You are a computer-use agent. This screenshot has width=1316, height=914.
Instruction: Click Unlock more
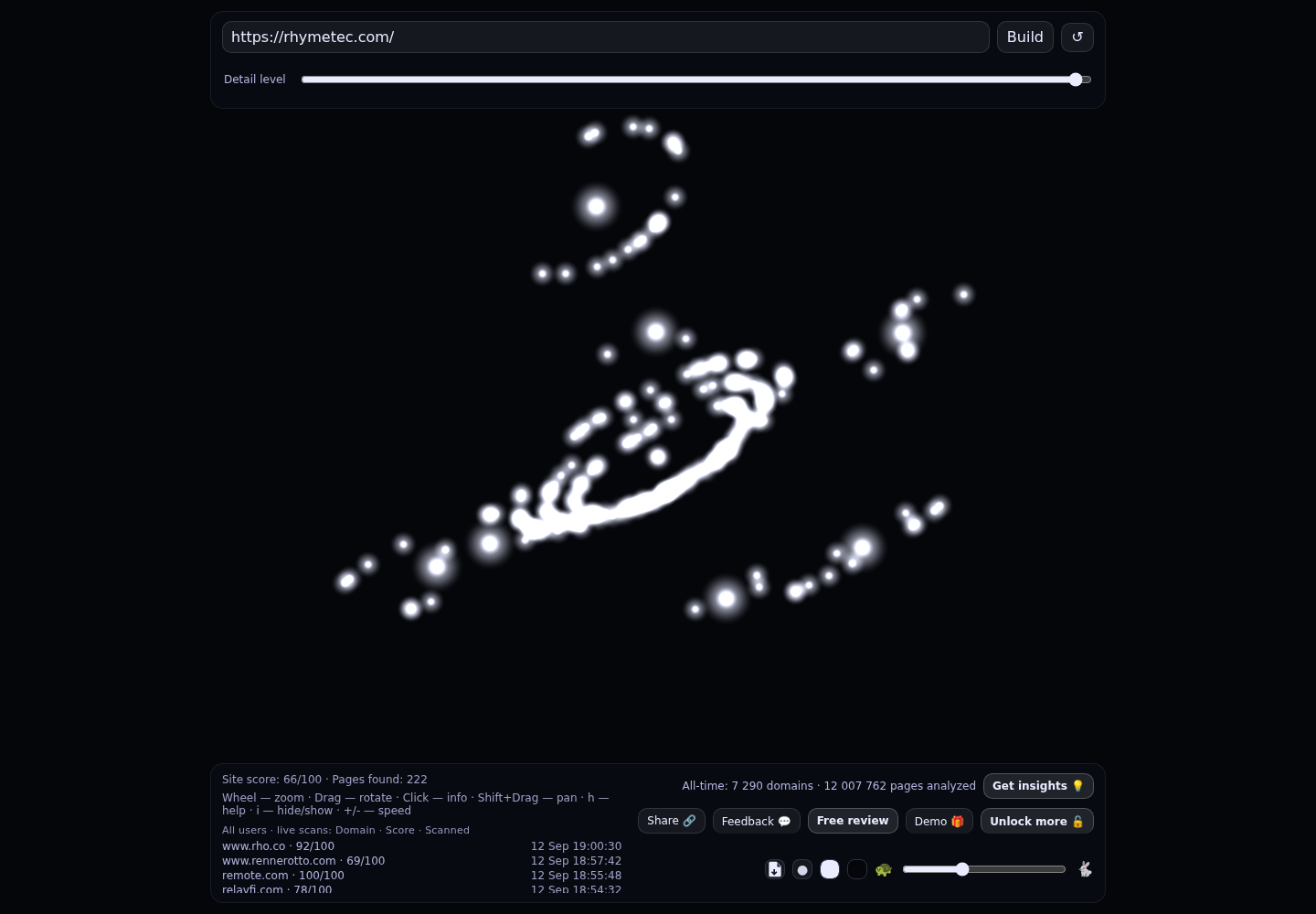pyautogui.click(x=1037, y=821)
